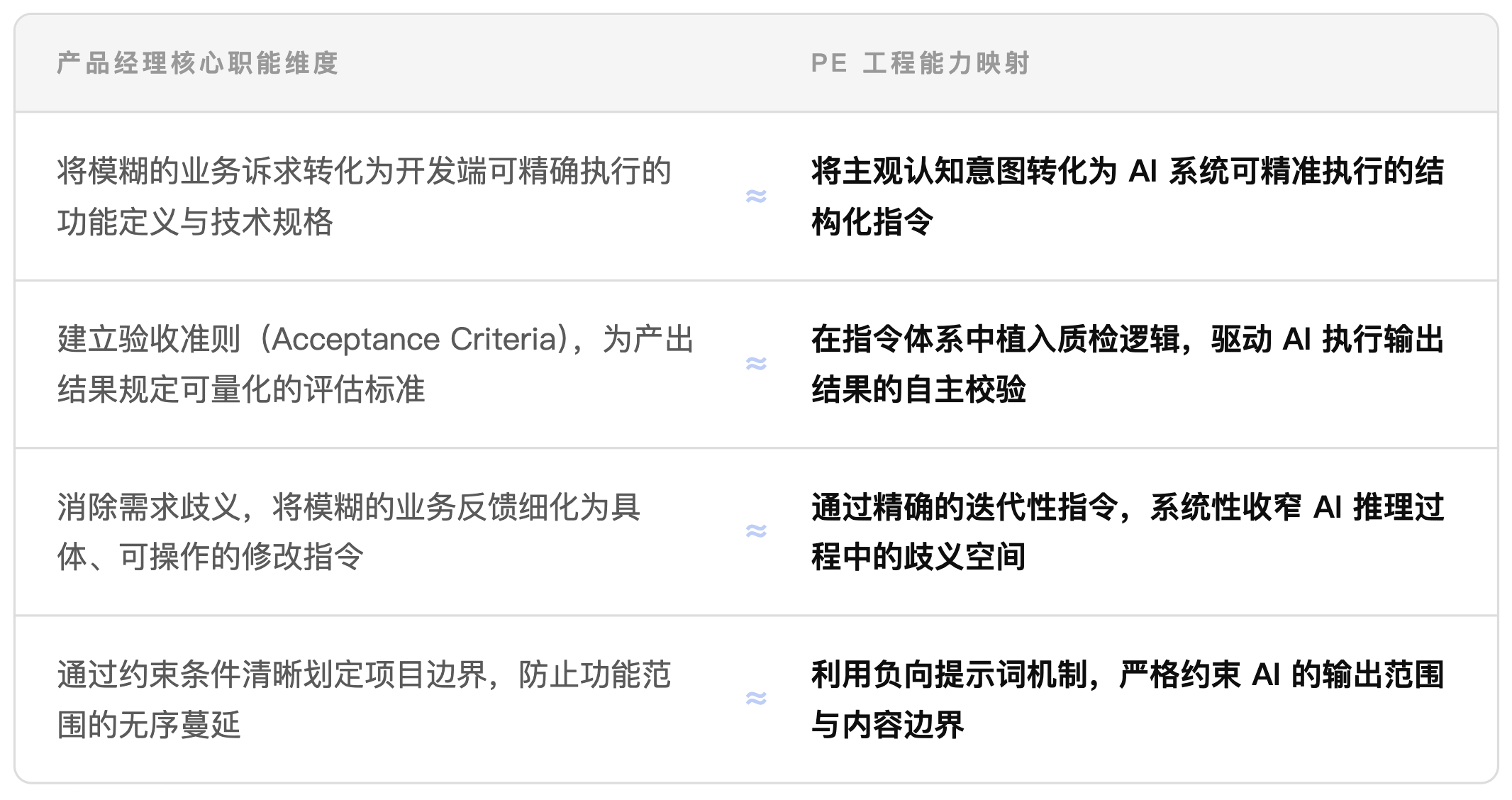Select the 结果规定可量化的评估标准 line
Viewport: 1512px width, 800px height.
(241, 389)
